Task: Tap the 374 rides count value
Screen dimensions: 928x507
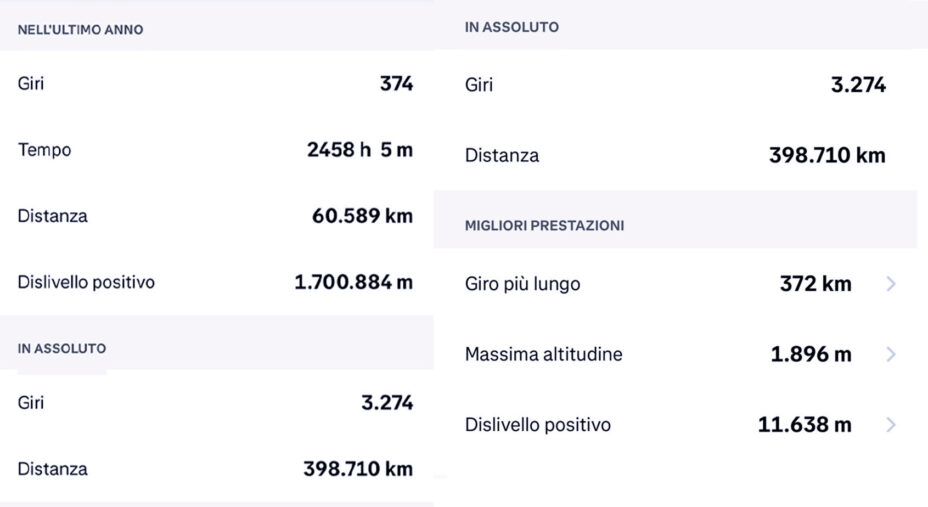Action: pos(397,83)
